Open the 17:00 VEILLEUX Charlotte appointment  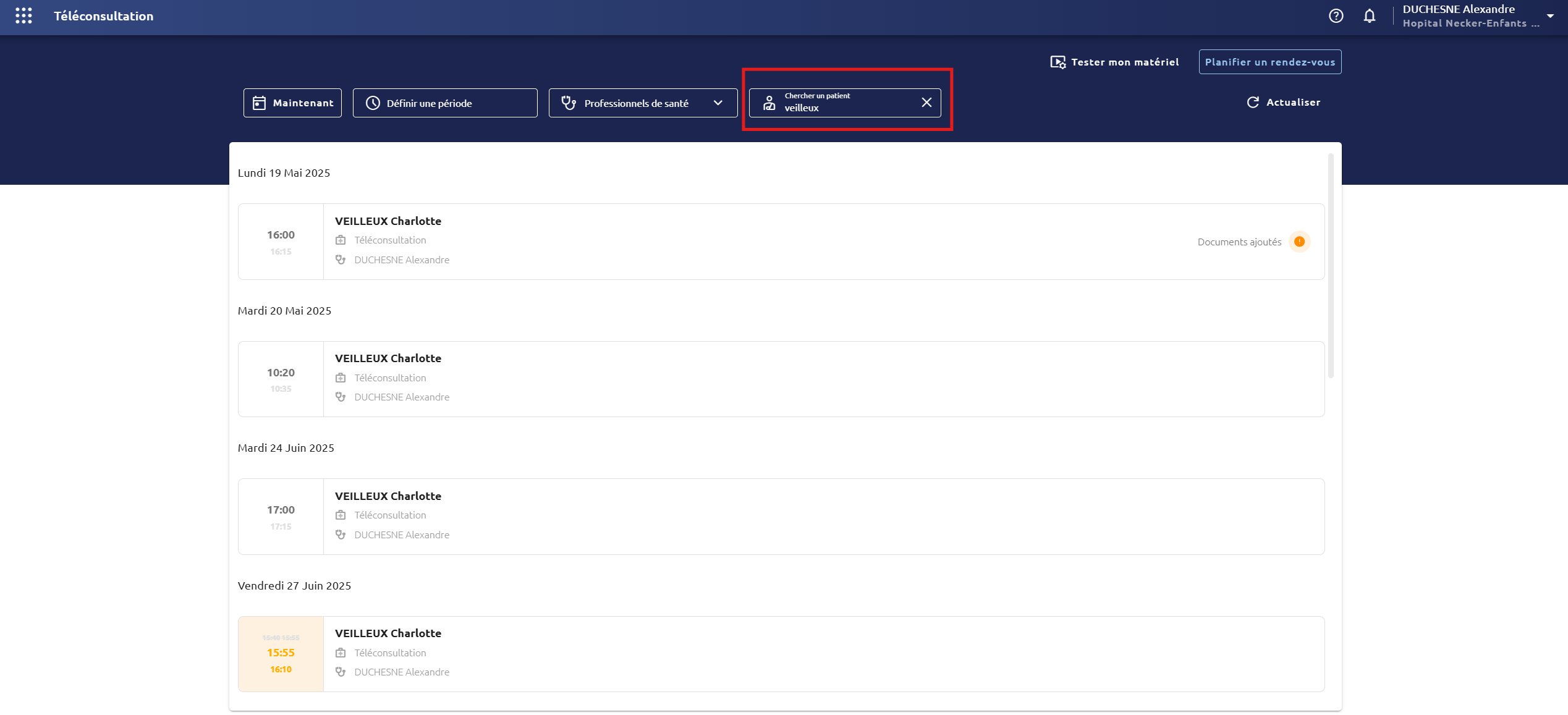pos(781,517)
